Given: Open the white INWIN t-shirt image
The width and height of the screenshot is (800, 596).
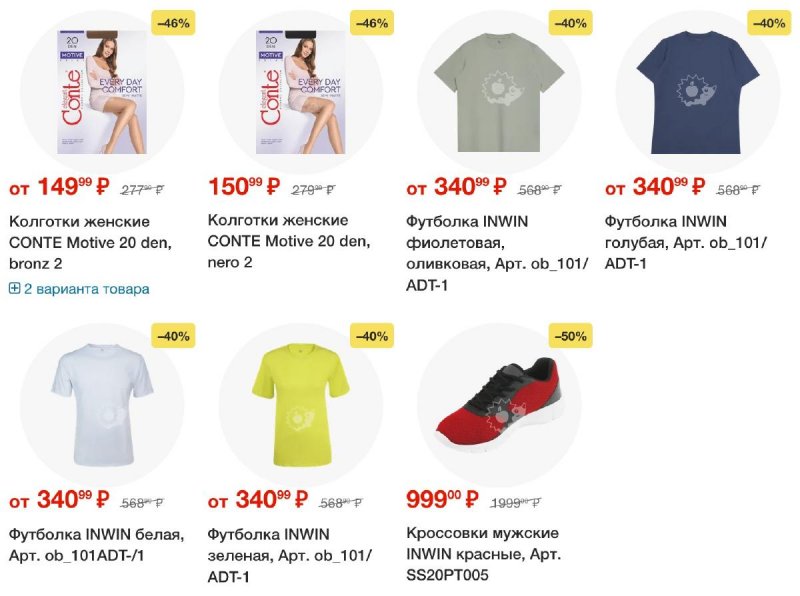Looking at the screenshot, I should coord(102,405).
